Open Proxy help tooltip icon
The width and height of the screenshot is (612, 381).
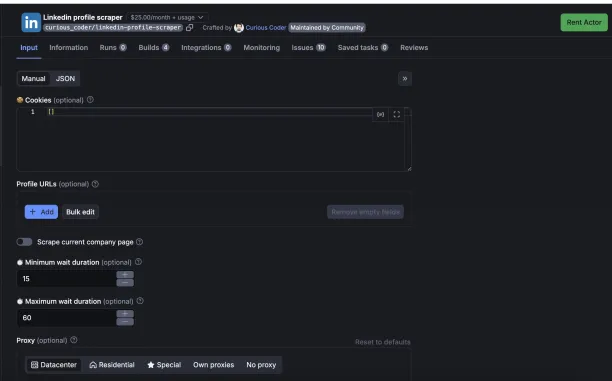pyautogui.click(x=74, y=340)
